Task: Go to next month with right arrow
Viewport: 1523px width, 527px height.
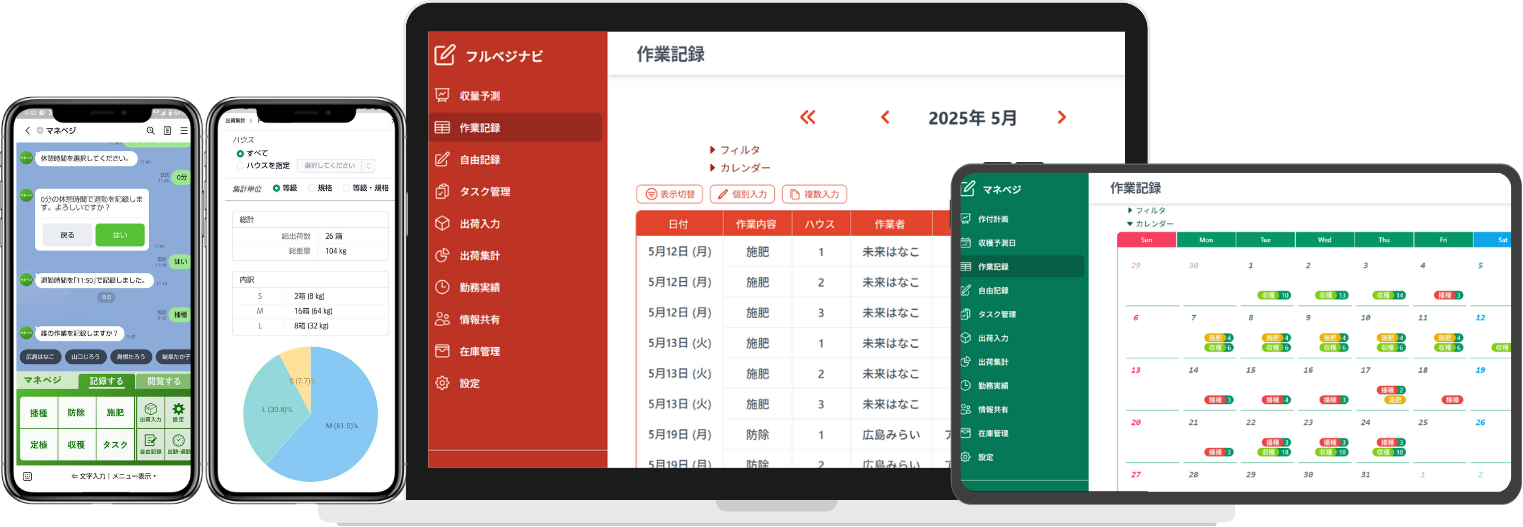Action: pyautogui.click(x=1061, y=118)
